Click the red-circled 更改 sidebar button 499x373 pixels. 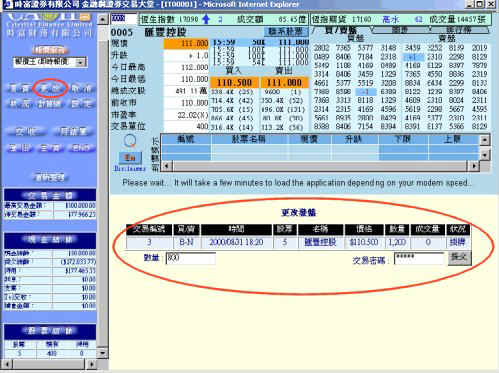click(x=50, y=88)
